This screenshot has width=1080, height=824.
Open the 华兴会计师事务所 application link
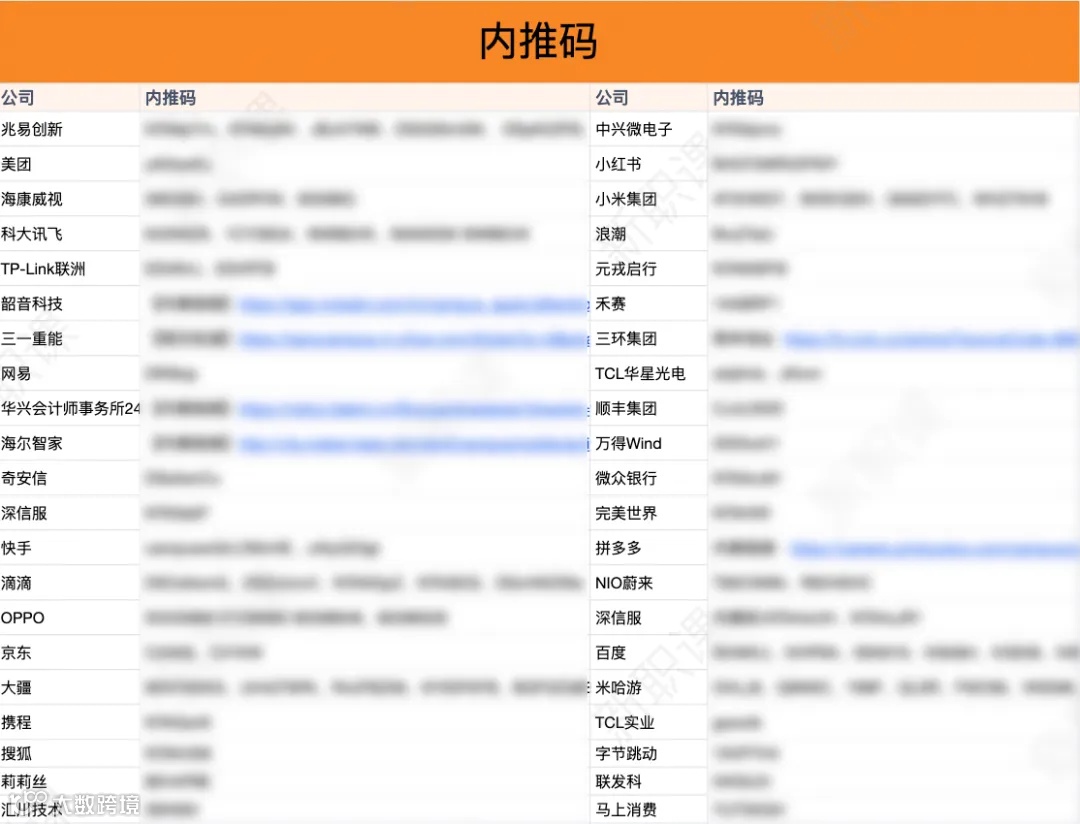410,408
